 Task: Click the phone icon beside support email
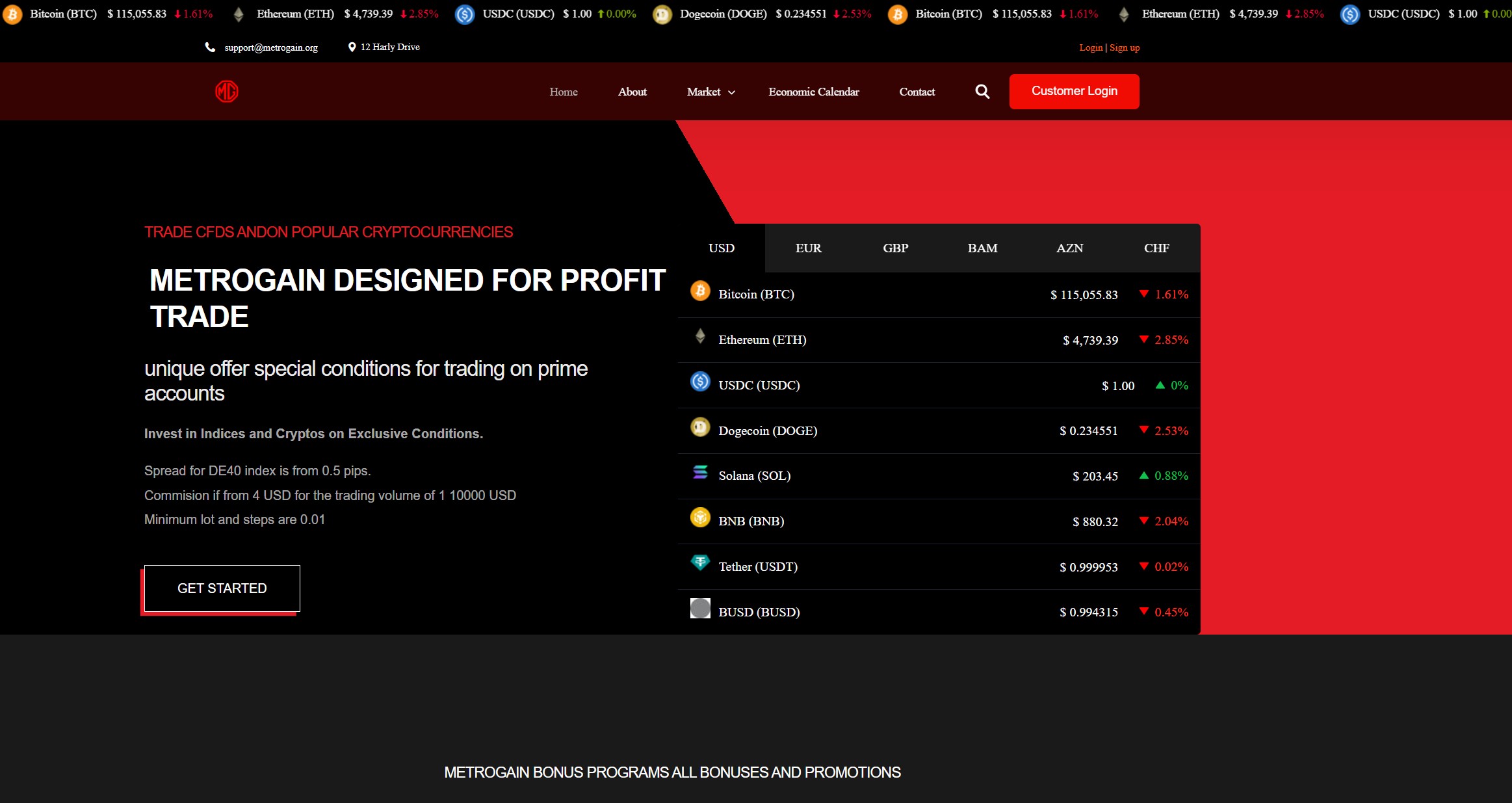[210, 47]
